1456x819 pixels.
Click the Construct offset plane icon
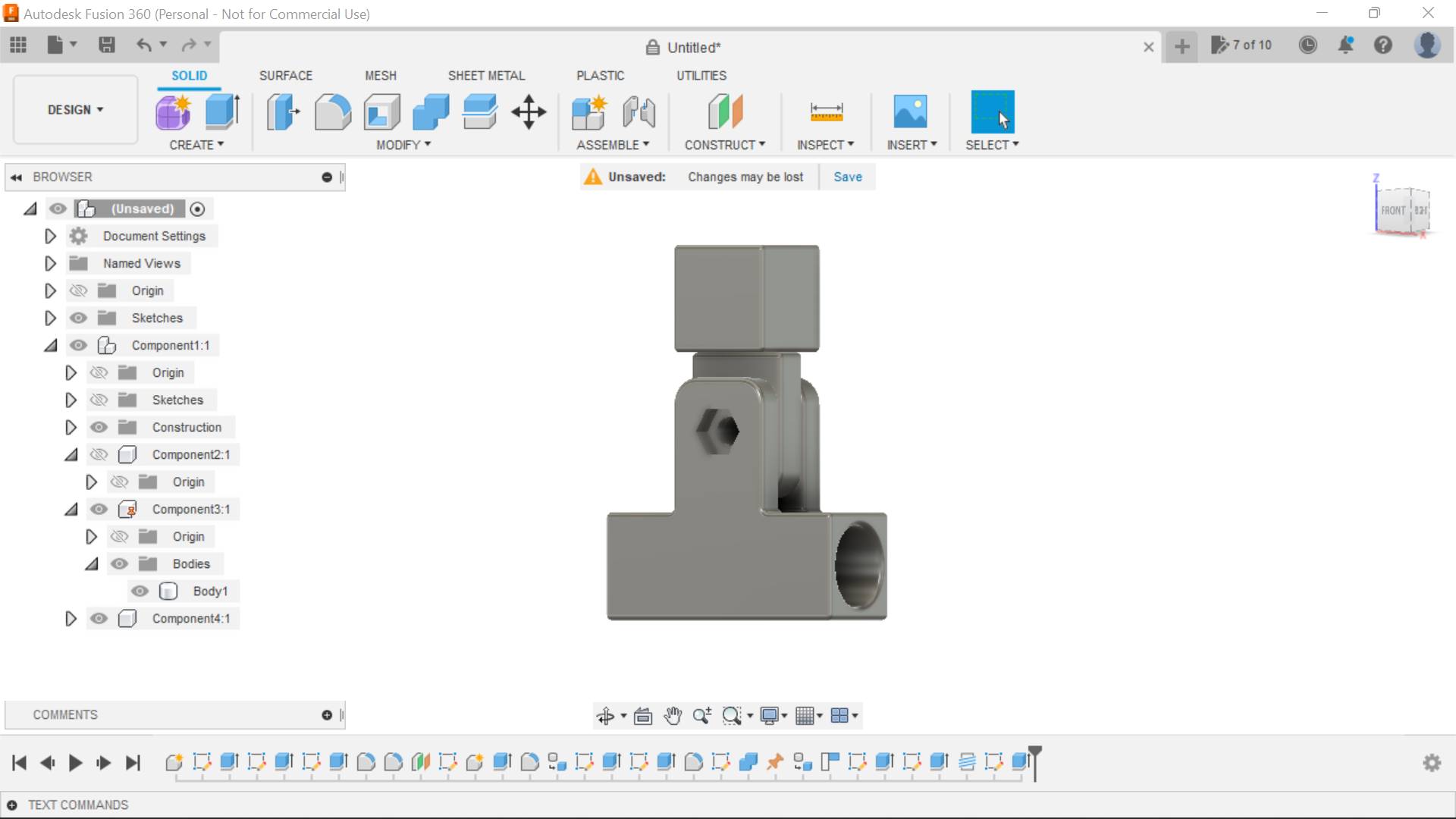pos(726,111)
